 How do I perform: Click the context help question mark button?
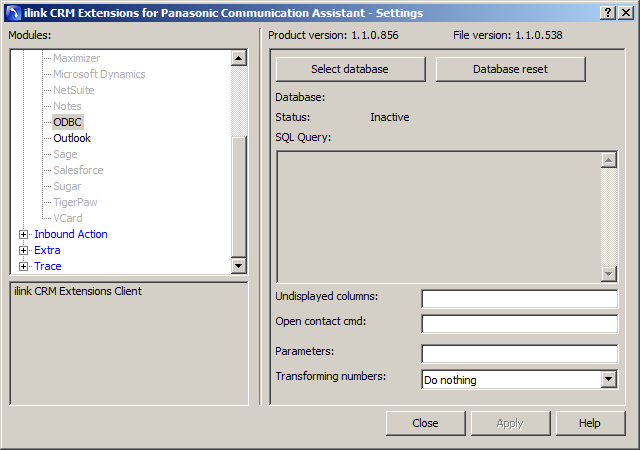tap(609, 12)
